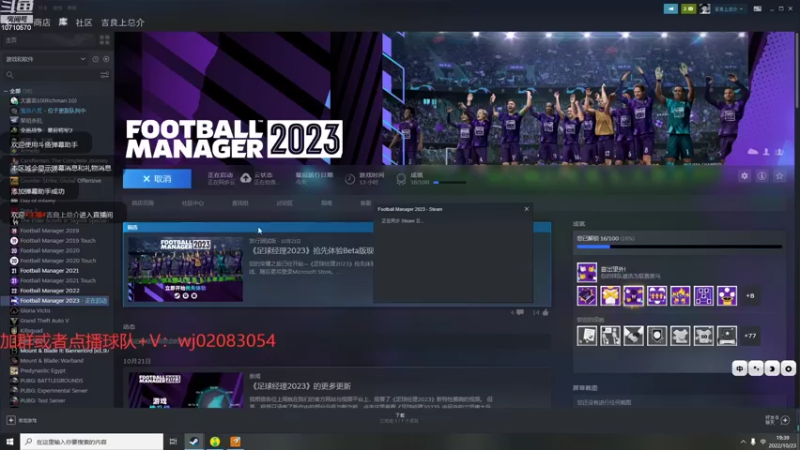The image size is (800, 450).
Task: Select Football Manager 2019 in the library list
Action: point(49,231)
